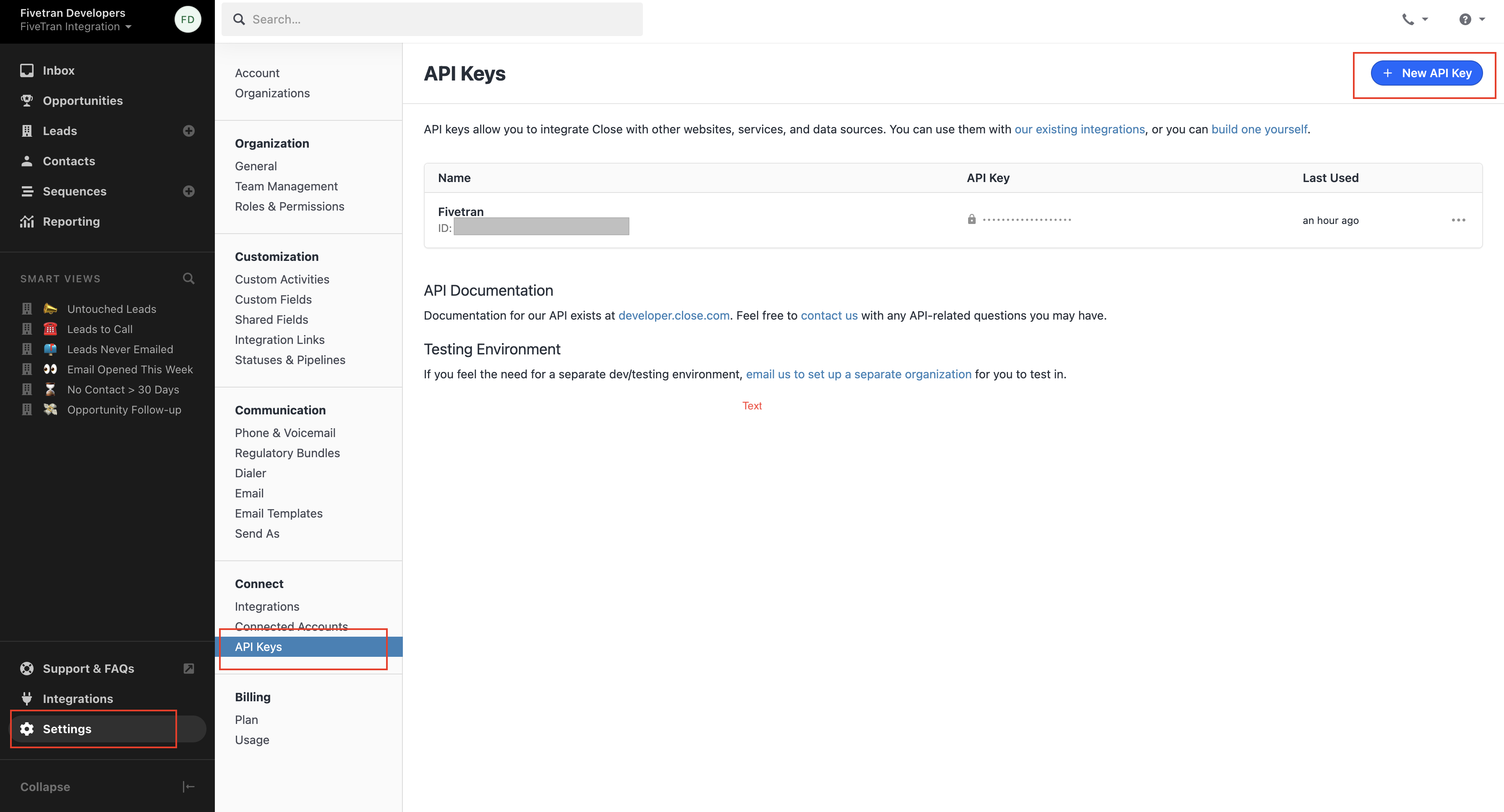Click the Settings gear icon
1504x812 pixels.
click(x=27, y=729)
